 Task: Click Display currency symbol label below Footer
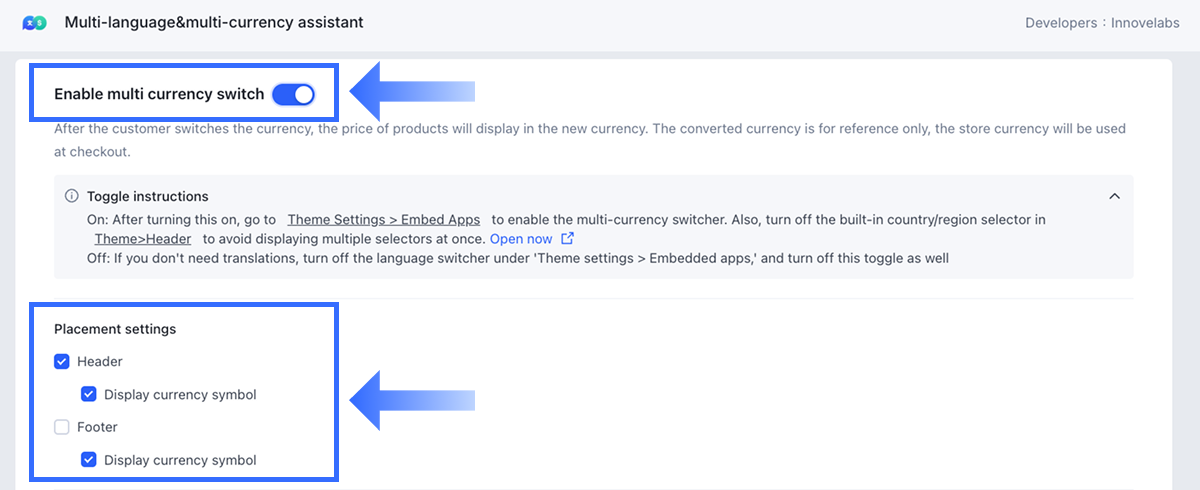180,460
